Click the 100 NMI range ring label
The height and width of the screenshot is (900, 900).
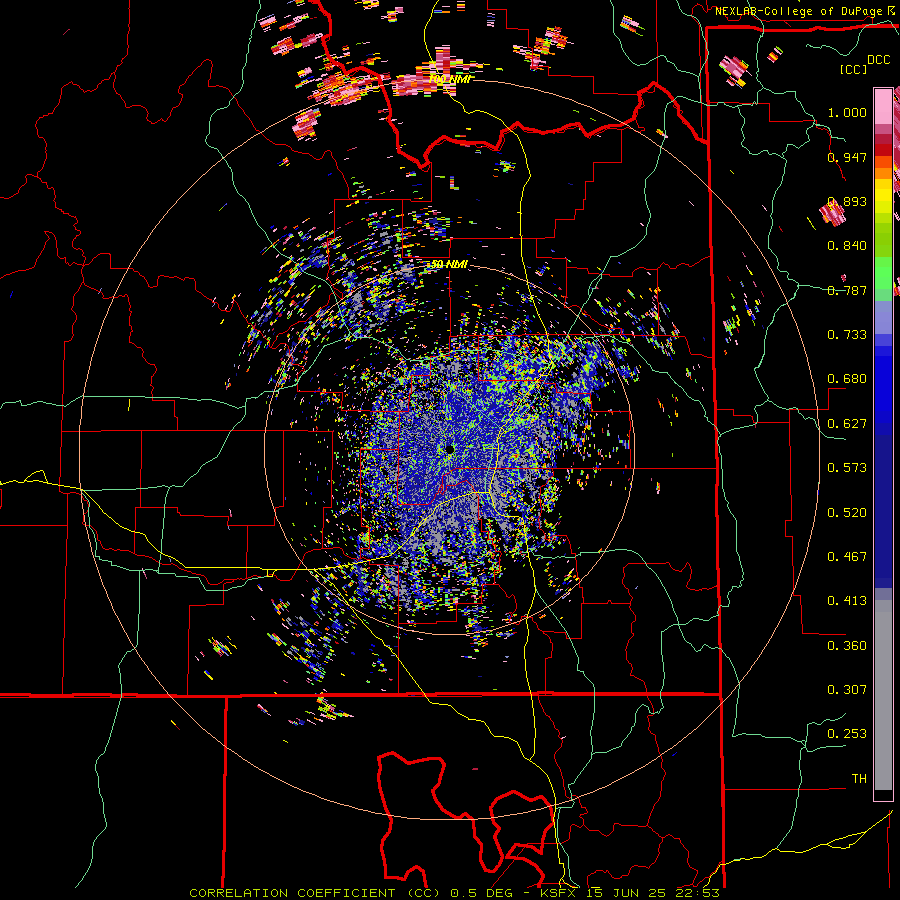(451, 79)
